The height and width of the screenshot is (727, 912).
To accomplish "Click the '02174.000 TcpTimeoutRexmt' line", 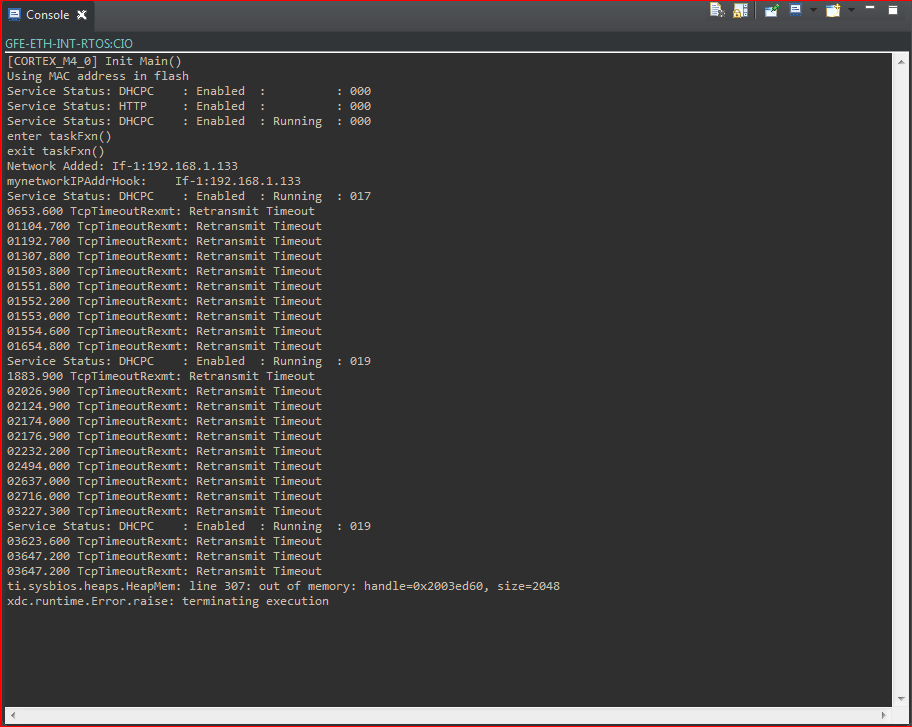I will coord(164,421).
